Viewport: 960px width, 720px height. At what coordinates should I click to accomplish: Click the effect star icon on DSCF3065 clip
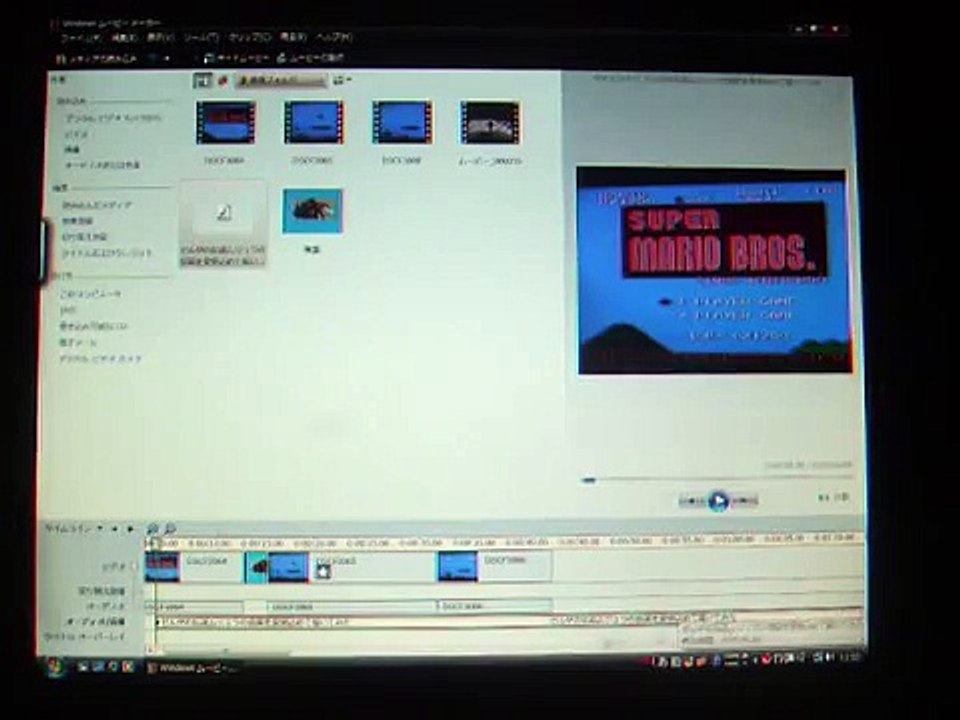tap(323, 572)
